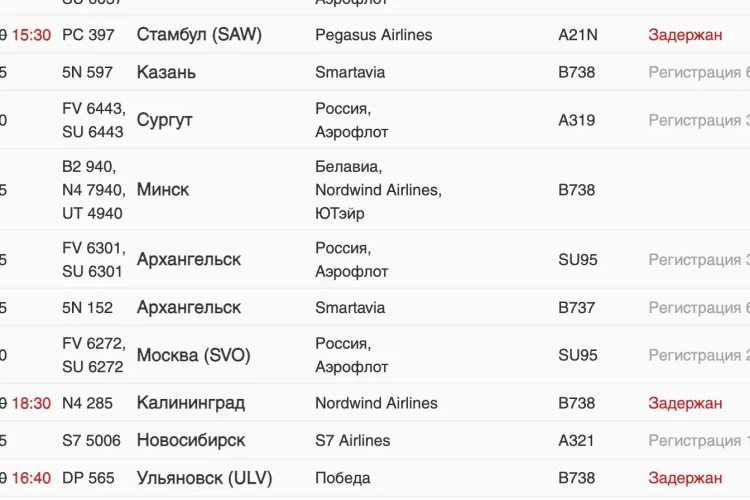Image resolution: width=750 pixels, height=500 pixels.
Task: Click flight number FV 6443
Action: coord(94,109)
